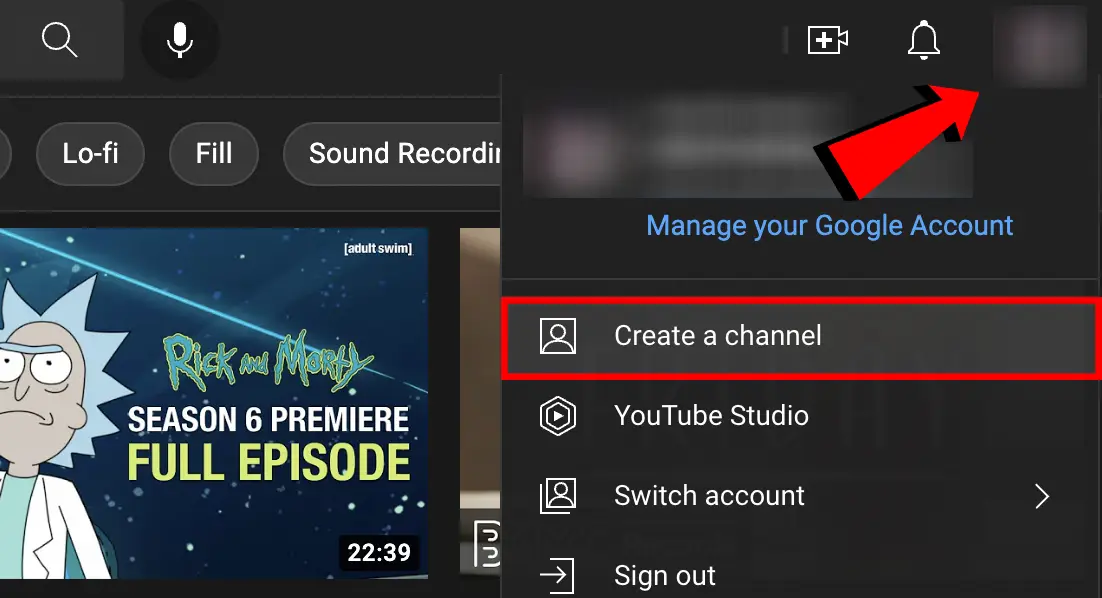This screenshot has width=1102, height=598.
Task: Open the notifications bell
Action: click(924, 40)
